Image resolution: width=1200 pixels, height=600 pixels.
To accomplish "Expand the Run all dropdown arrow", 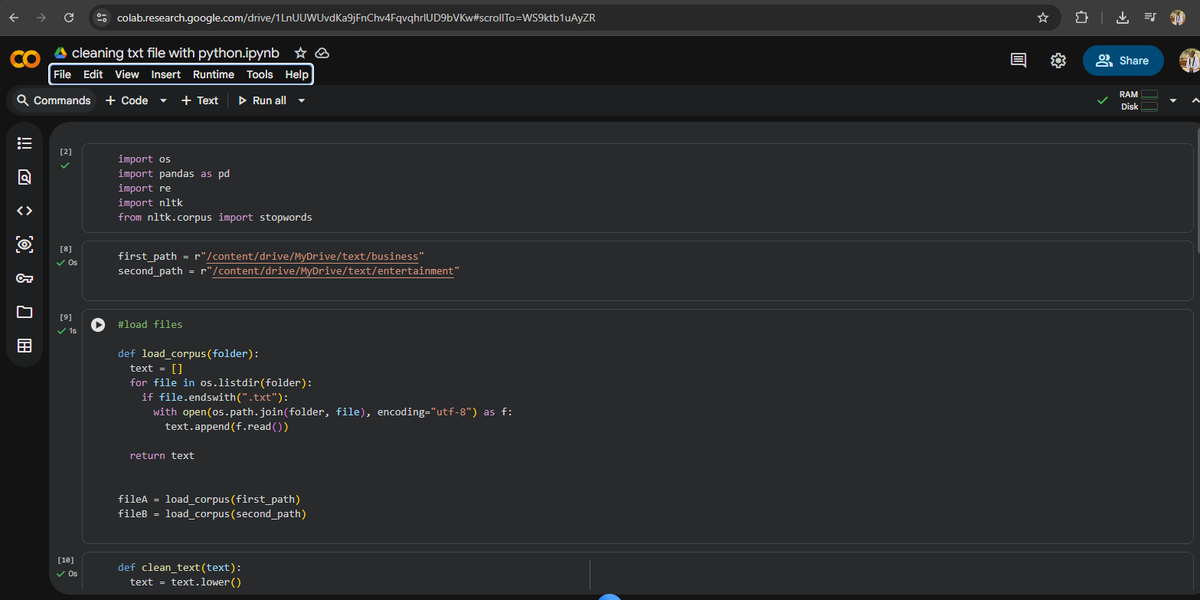I will pos(301,100).
